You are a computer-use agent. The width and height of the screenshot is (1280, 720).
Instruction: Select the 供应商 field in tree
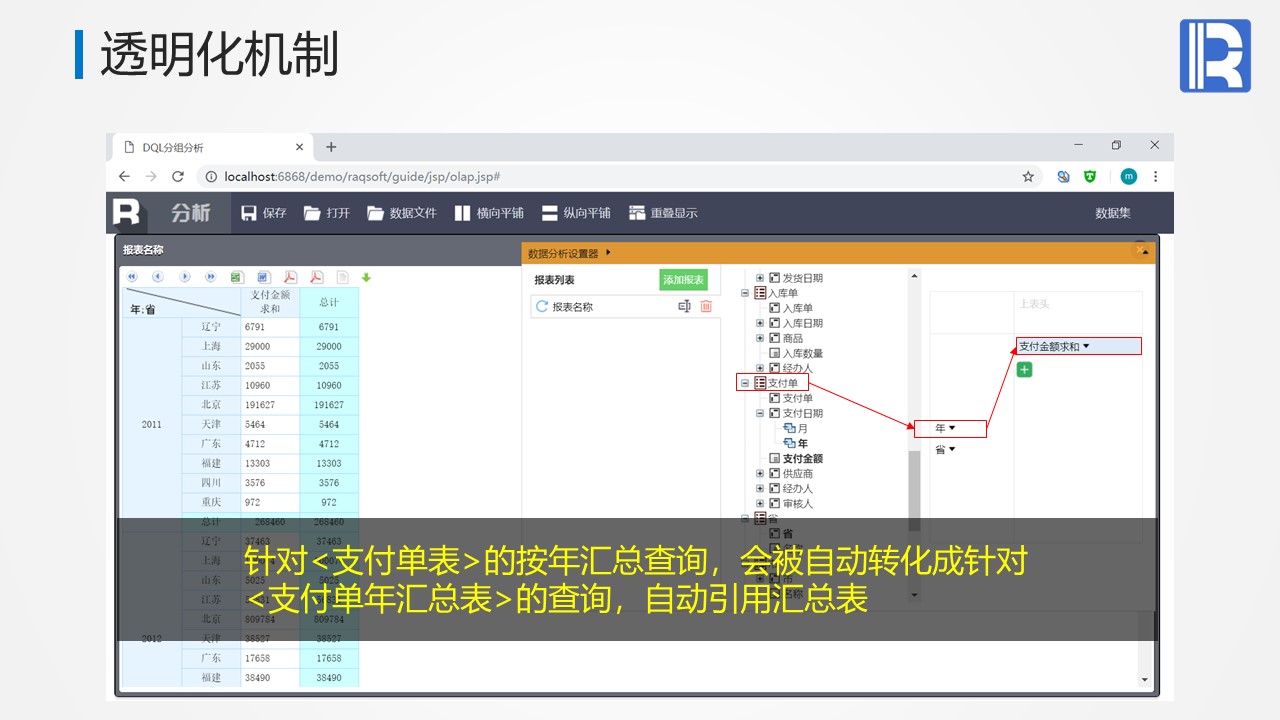pyautogui.click(x=798, y=473)
